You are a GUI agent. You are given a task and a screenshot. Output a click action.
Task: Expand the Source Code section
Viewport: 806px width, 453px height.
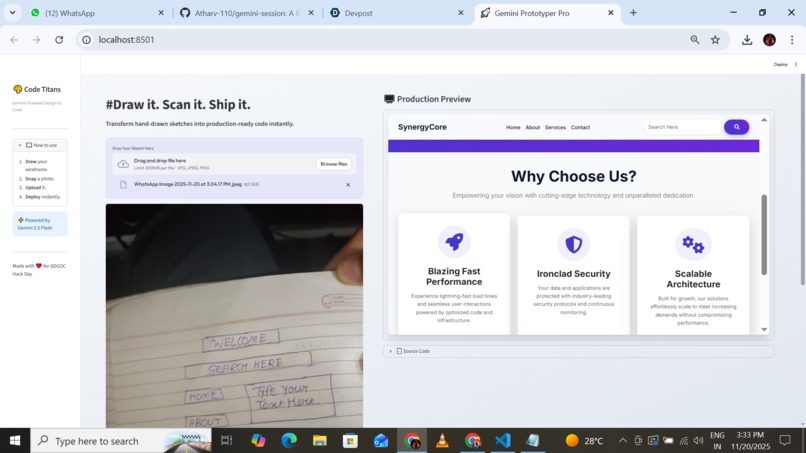pos(579,351)
